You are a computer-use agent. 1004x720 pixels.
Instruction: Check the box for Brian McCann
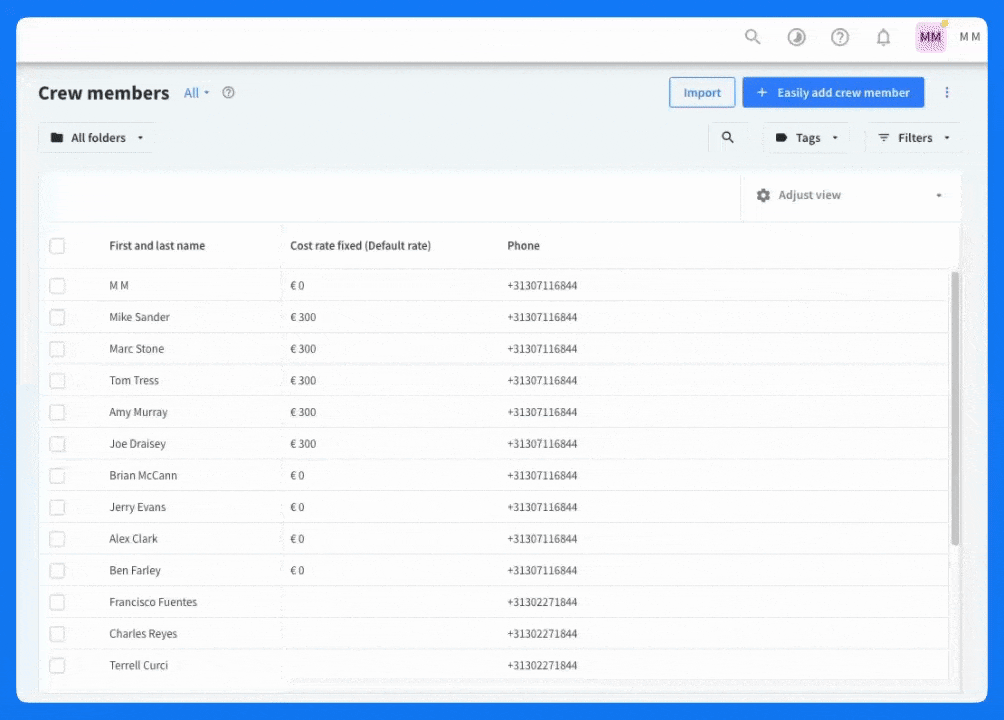point(57,475)
